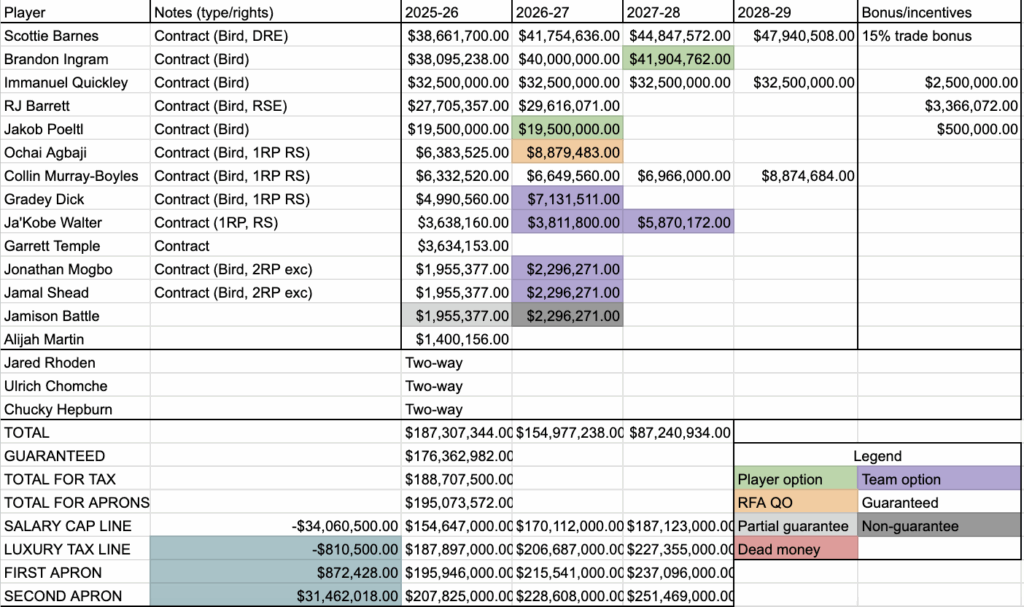The height and width of the screenshot is (607, 1024).
Task: Click the 15% trade bonus cell
Action: click(x=939, y=35)
